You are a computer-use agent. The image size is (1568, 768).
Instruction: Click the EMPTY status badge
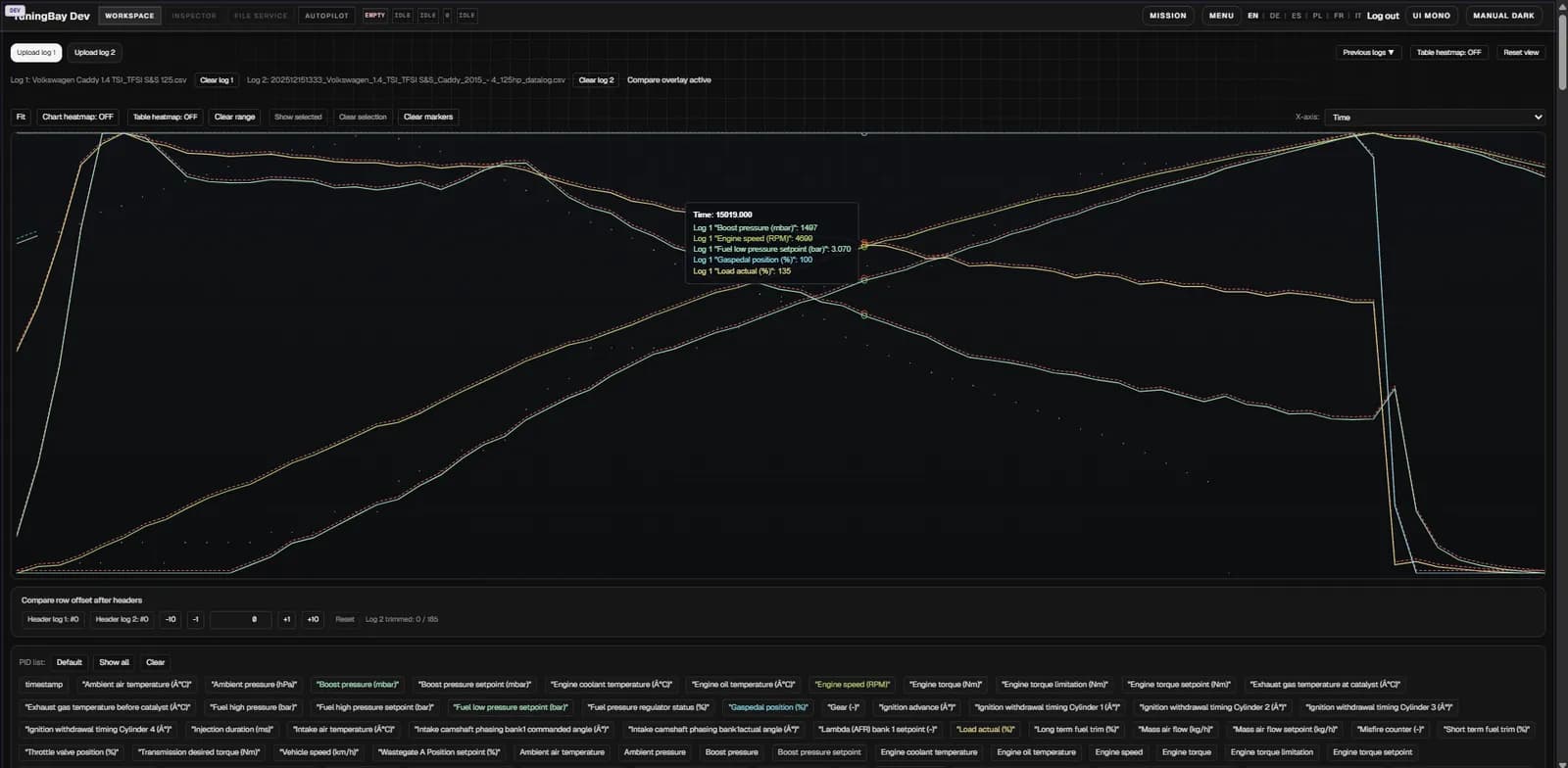374,16
